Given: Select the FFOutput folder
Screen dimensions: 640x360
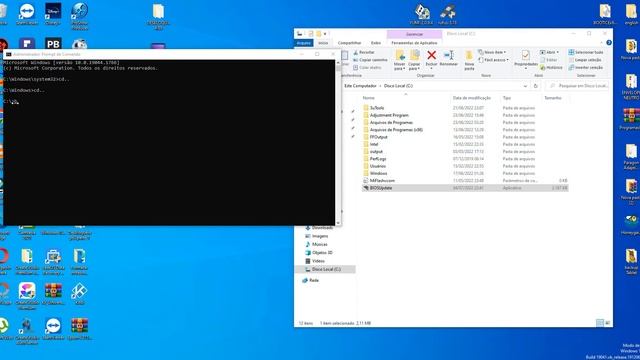Looking at the screenshot, I should click(x=378, y=137).
